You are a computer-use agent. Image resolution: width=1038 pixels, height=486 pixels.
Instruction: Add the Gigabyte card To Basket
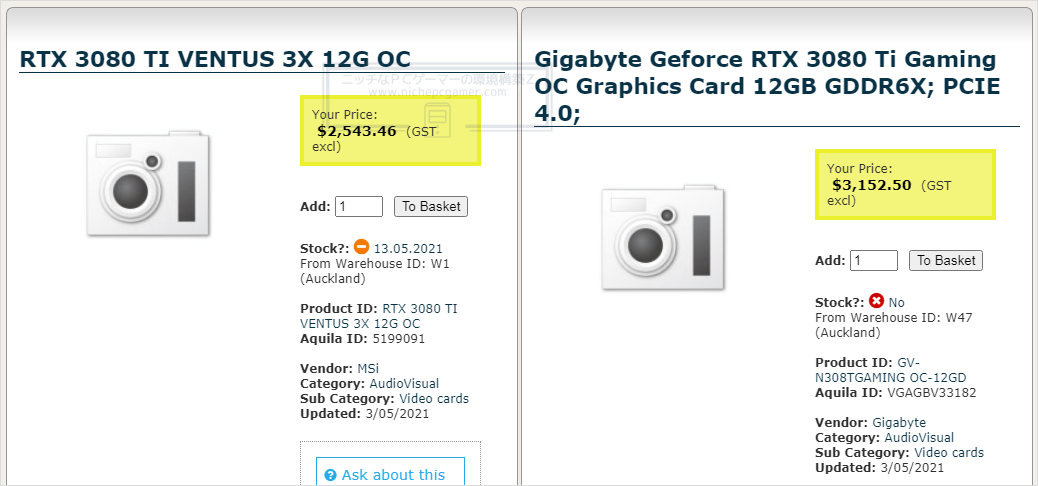pyautogui.click(x=946, y=260)
